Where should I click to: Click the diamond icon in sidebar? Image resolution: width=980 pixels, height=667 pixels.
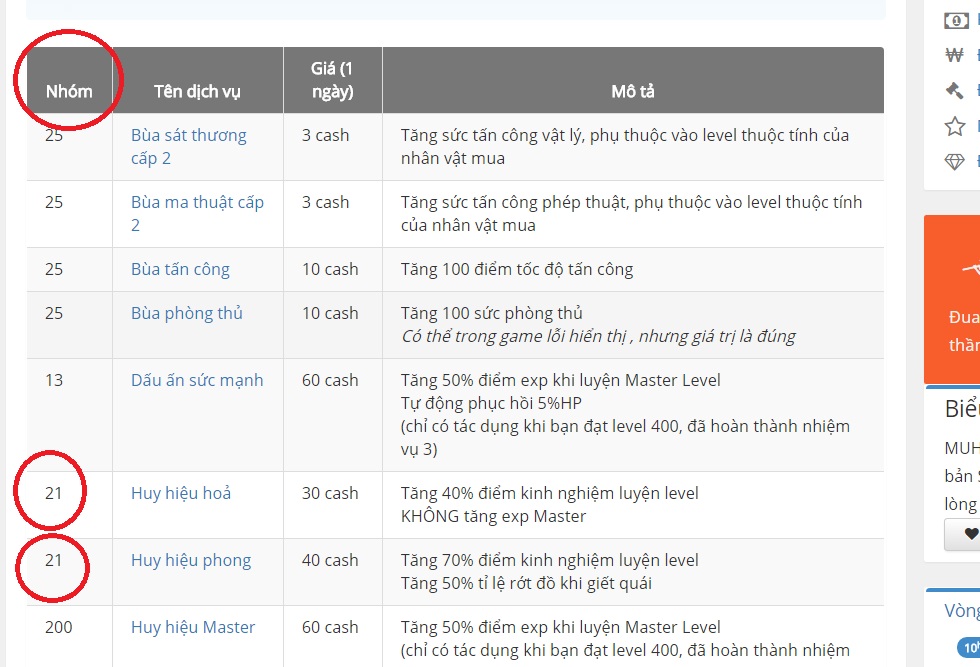[x=955, y=162]
